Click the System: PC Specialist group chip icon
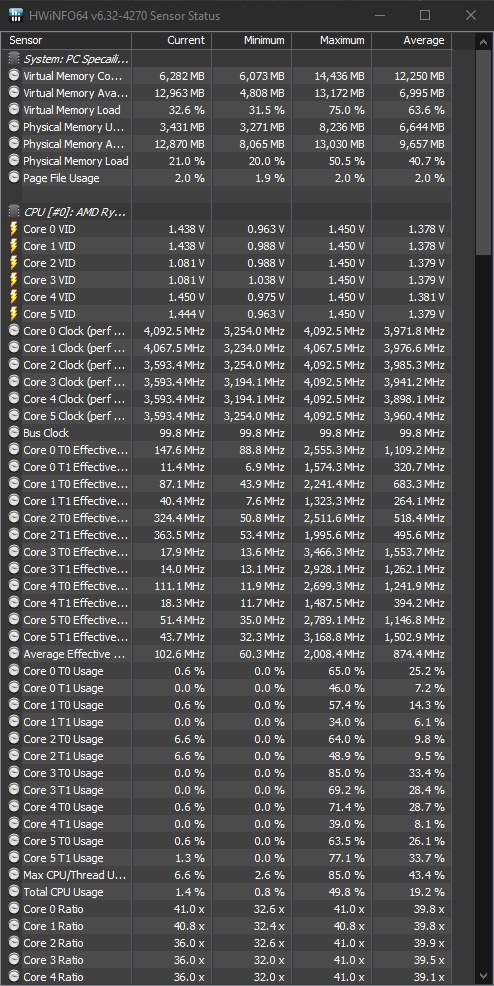494x986 pixels. click(x=14, y=59)
